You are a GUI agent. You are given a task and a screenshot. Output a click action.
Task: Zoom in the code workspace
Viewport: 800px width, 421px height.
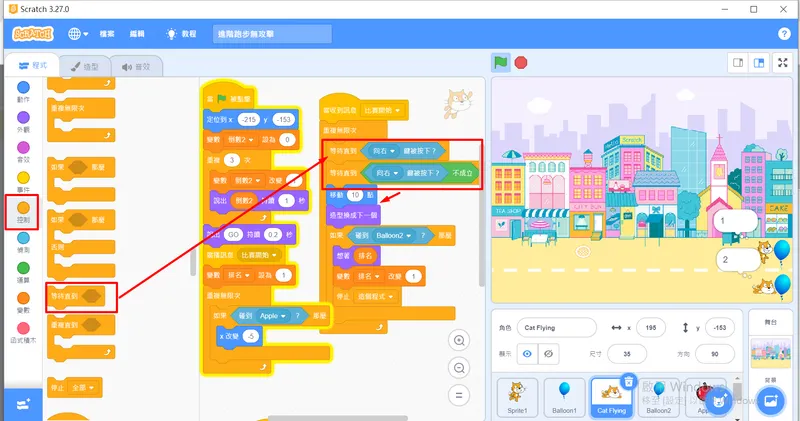[x=459, y=340]
